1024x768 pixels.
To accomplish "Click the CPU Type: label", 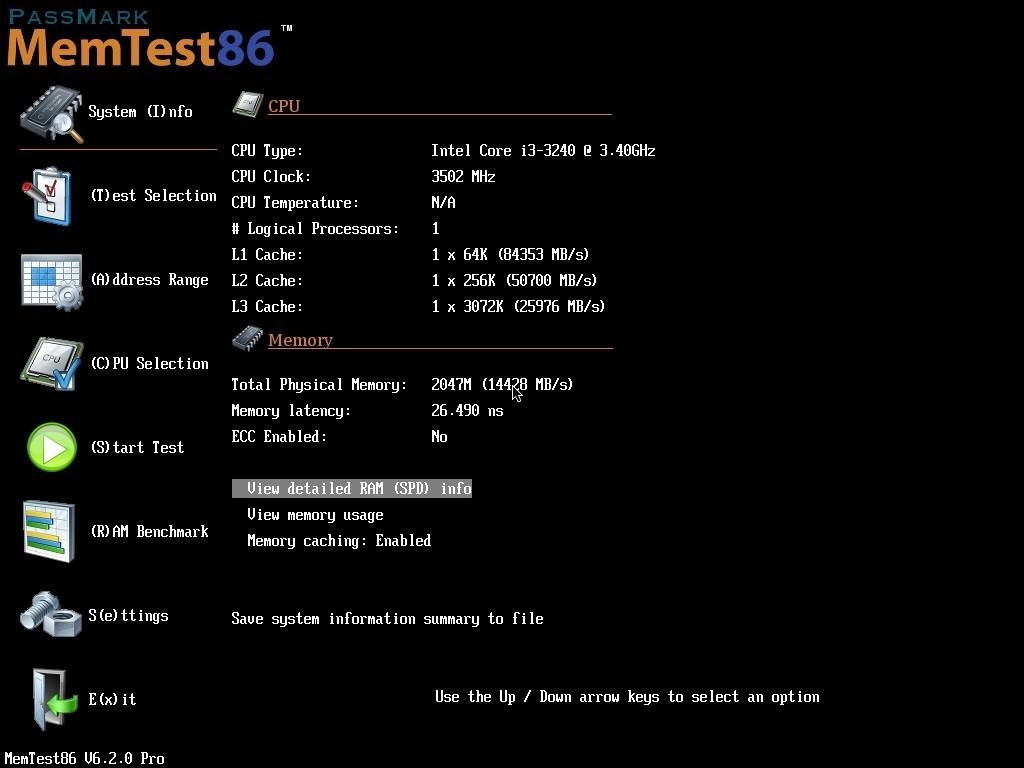I will pyautogui.click(x=267, y=151).
